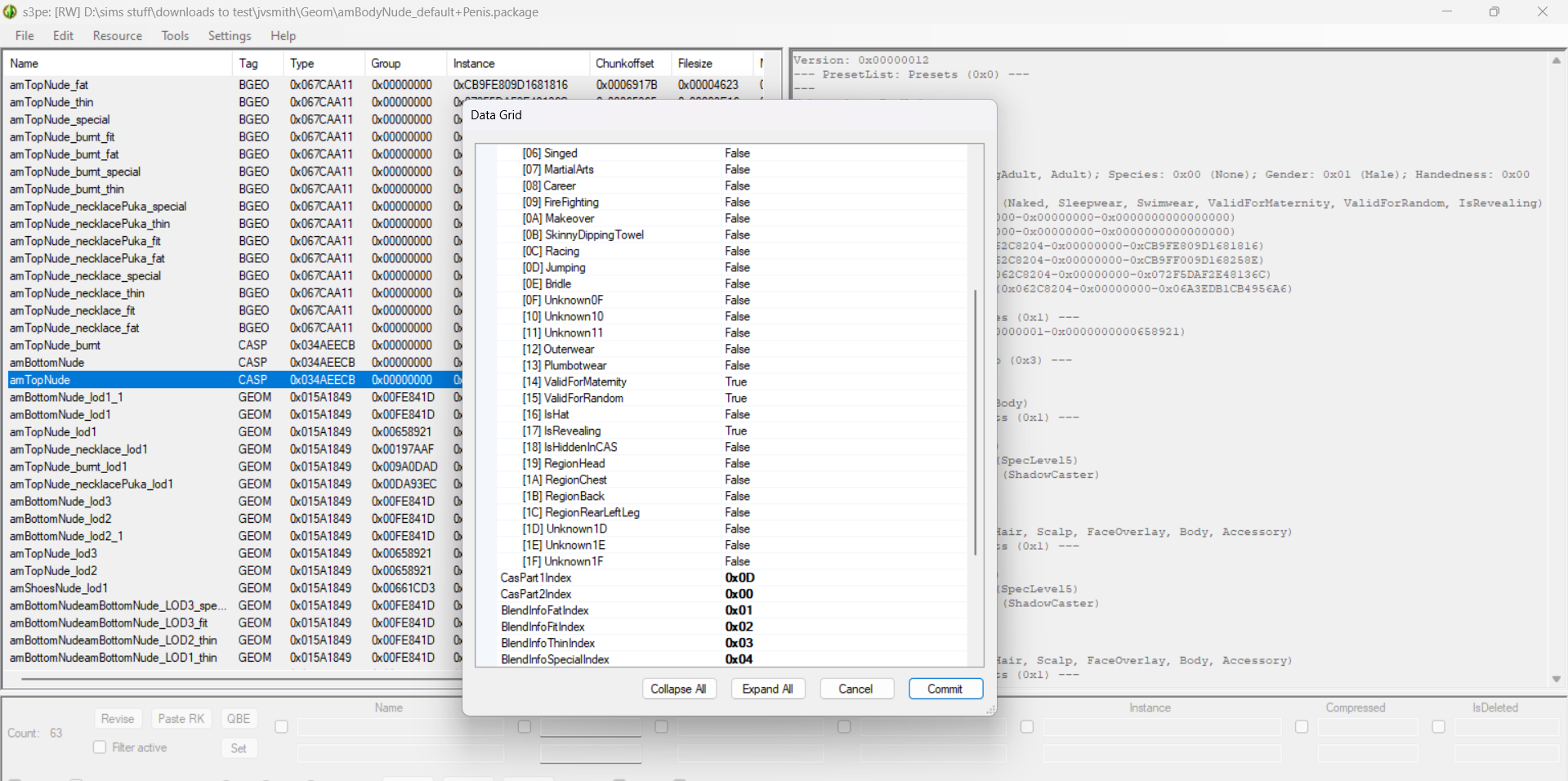This screenshot has width=1568, height=781.
Task: Commit the Data Grid changes
Action: point(945,689)
